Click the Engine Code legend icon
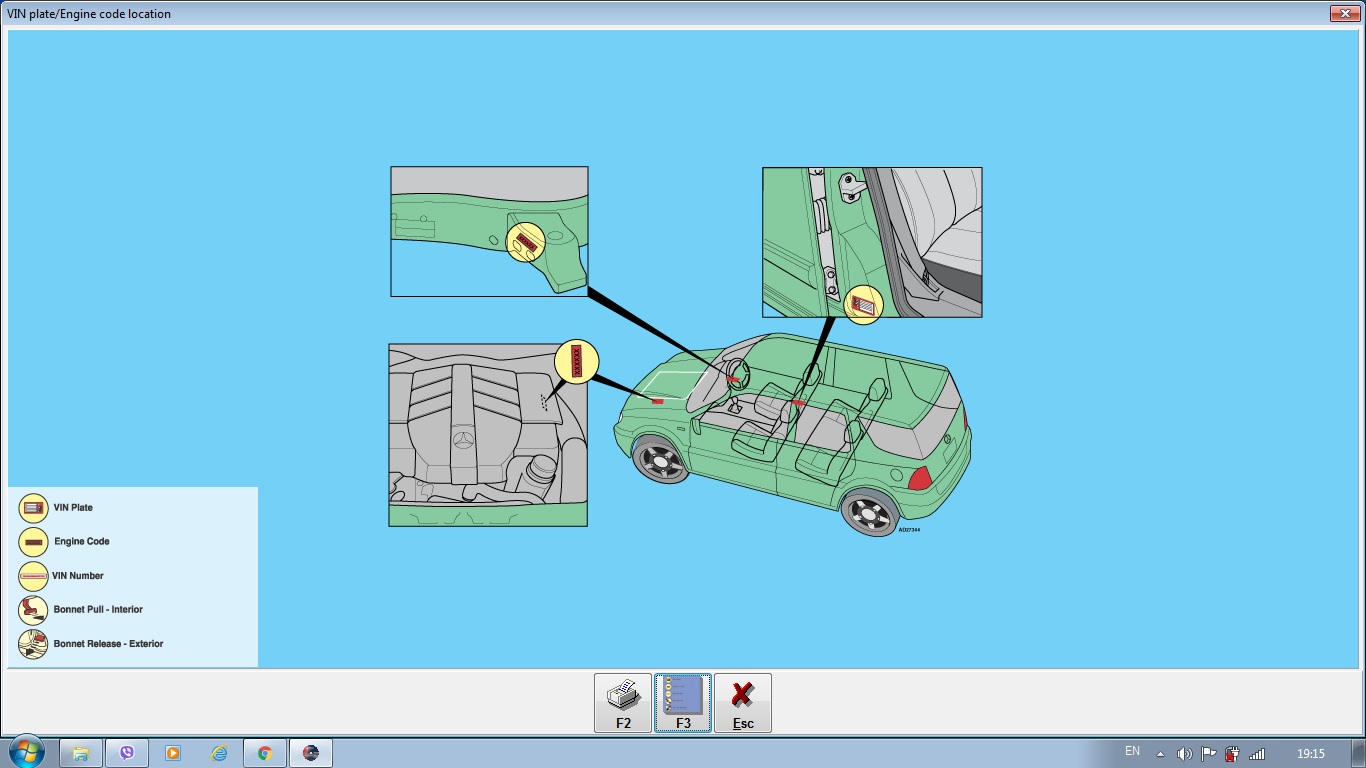The image size is (1366, 768). 33,542
